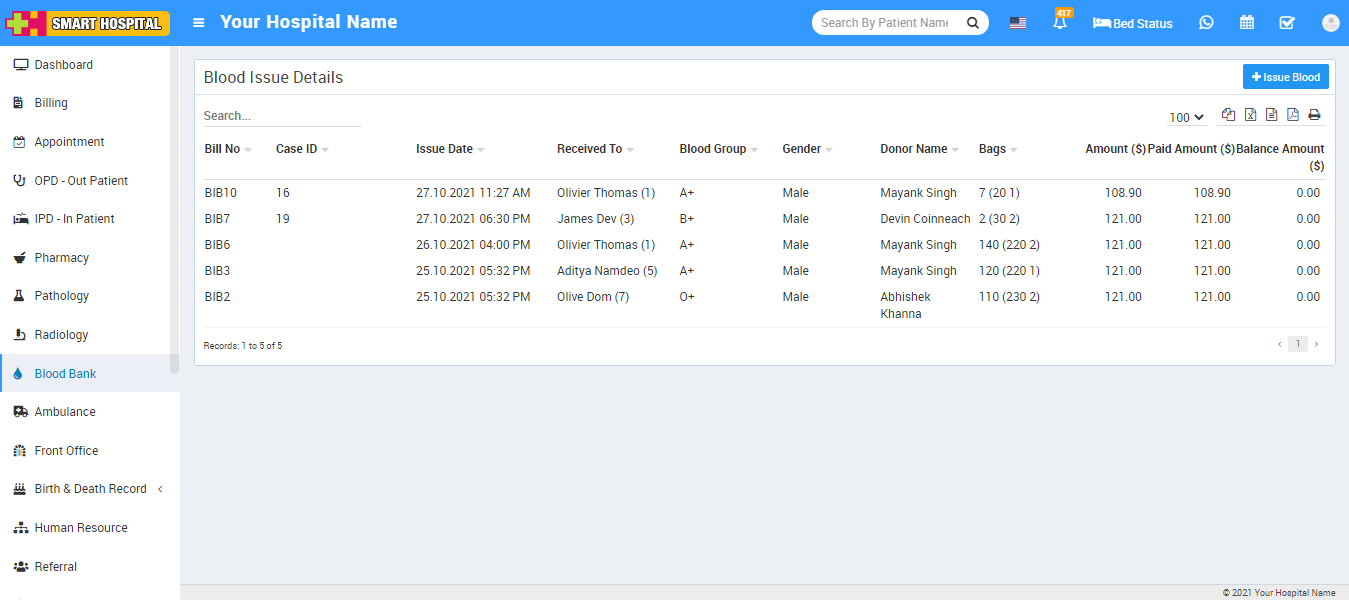Copy table data with copy icon
Image resolution: width=1349 pixels, height=600 pixels.
point(1229,115)
